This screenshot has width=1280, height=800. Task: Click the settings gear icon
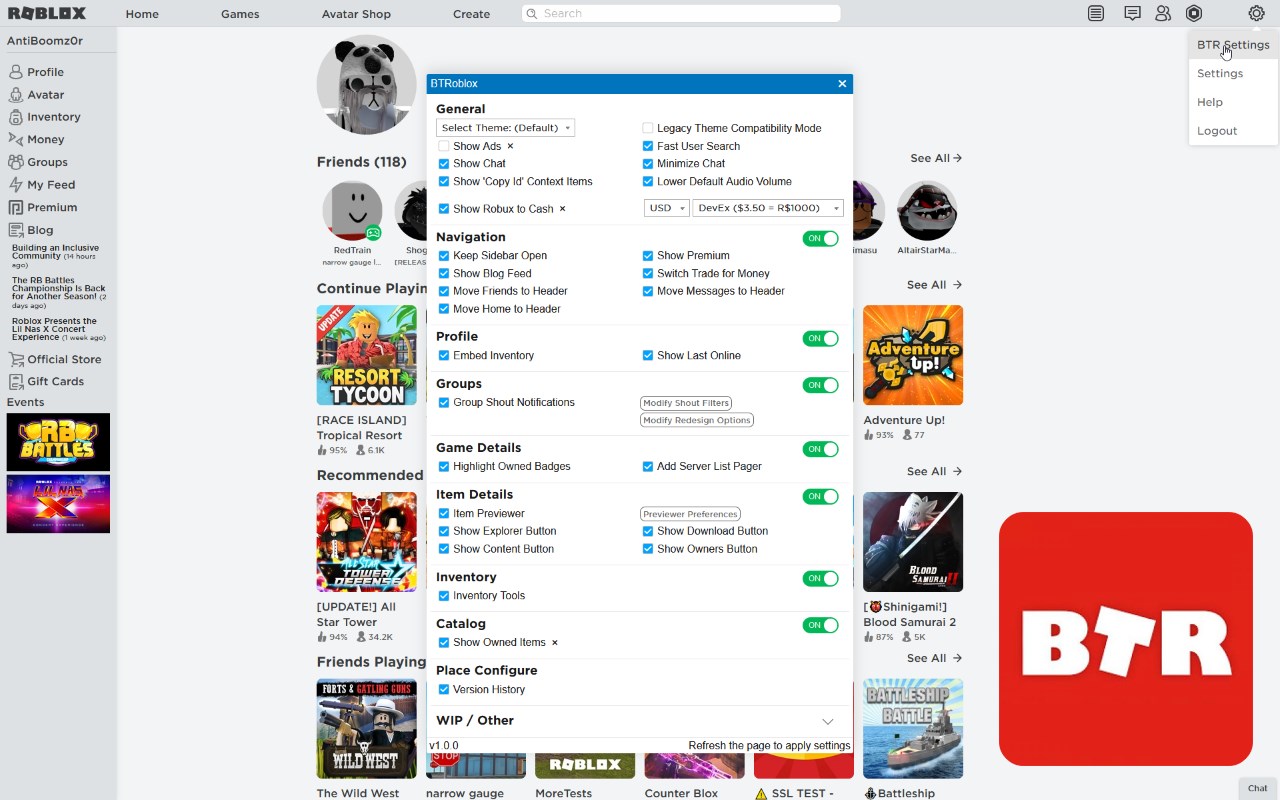[1256, 13]
